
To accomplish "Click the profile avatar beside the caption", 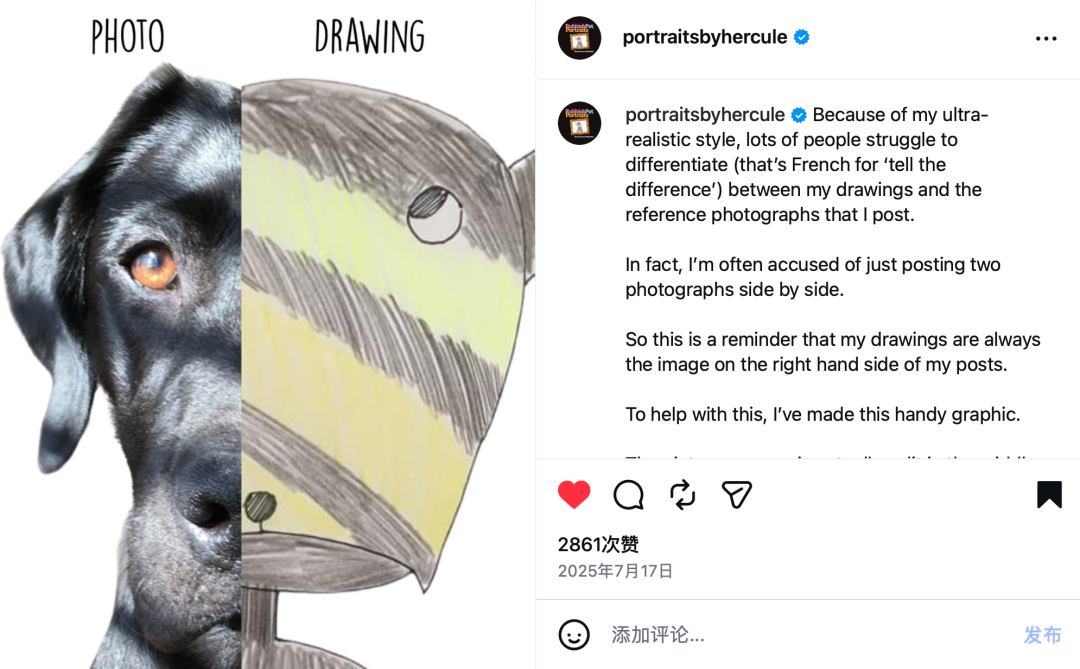I will click(579, 124).
